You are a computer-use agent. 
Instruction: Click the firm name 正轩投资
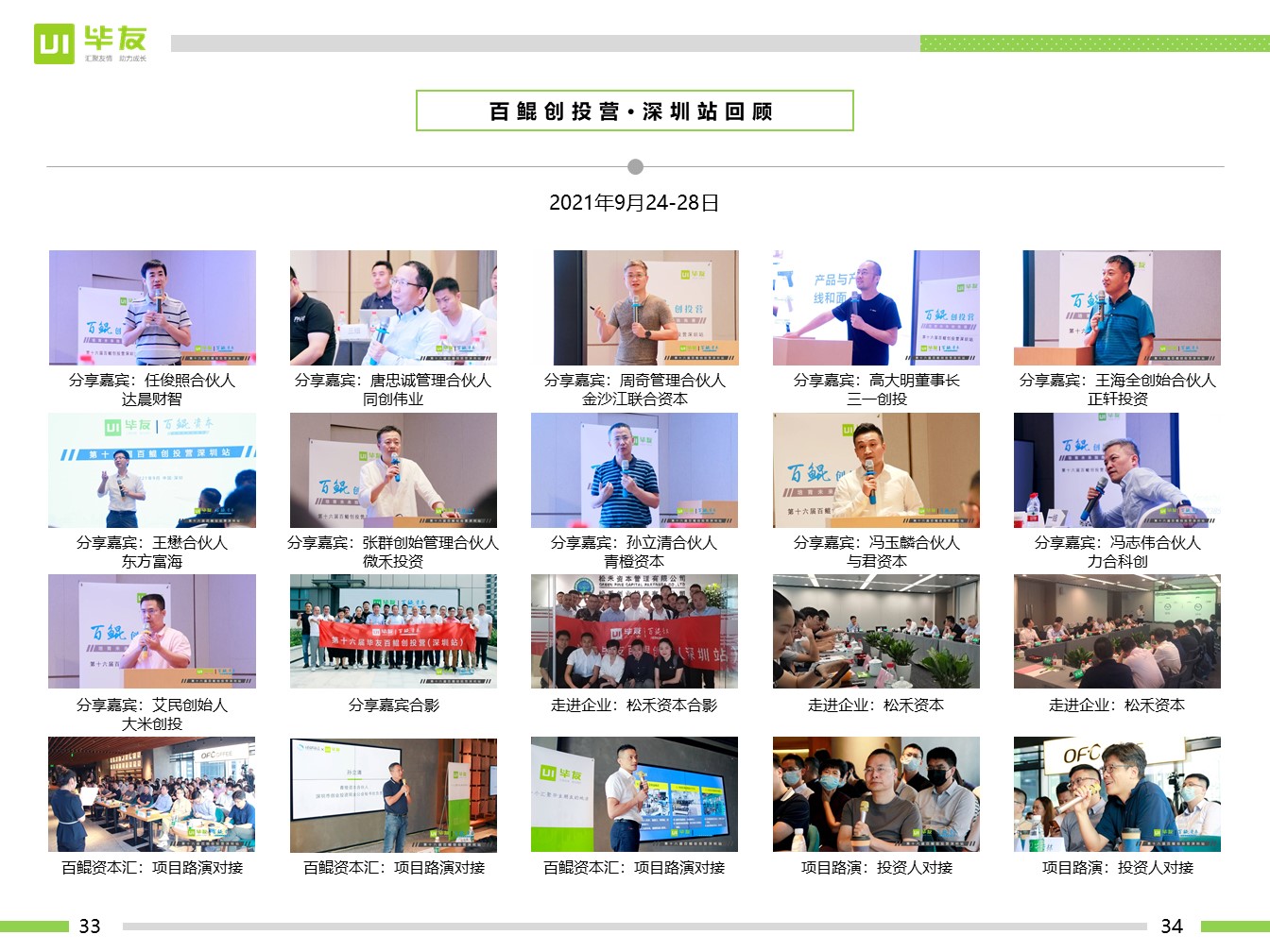[1117, 399]
